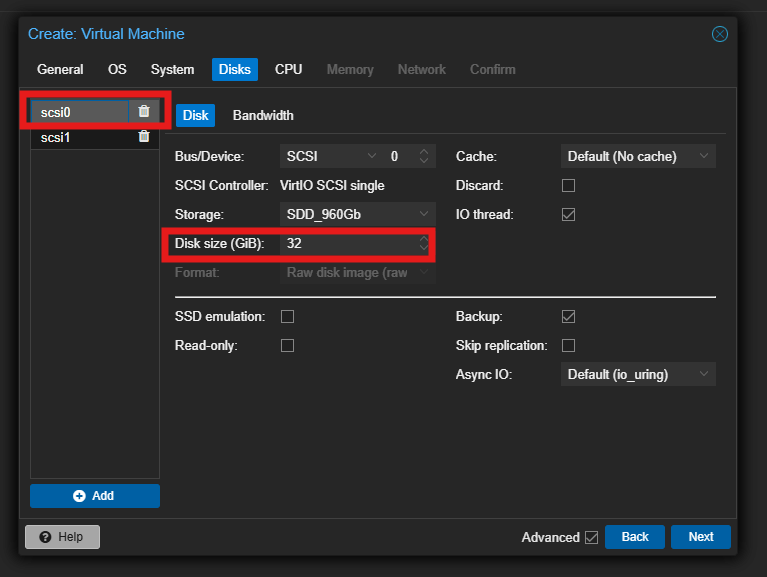The width and height of the screenshot is (767, 577).
Task: Select the scsi0 disk entry
Action: point(80,112)
